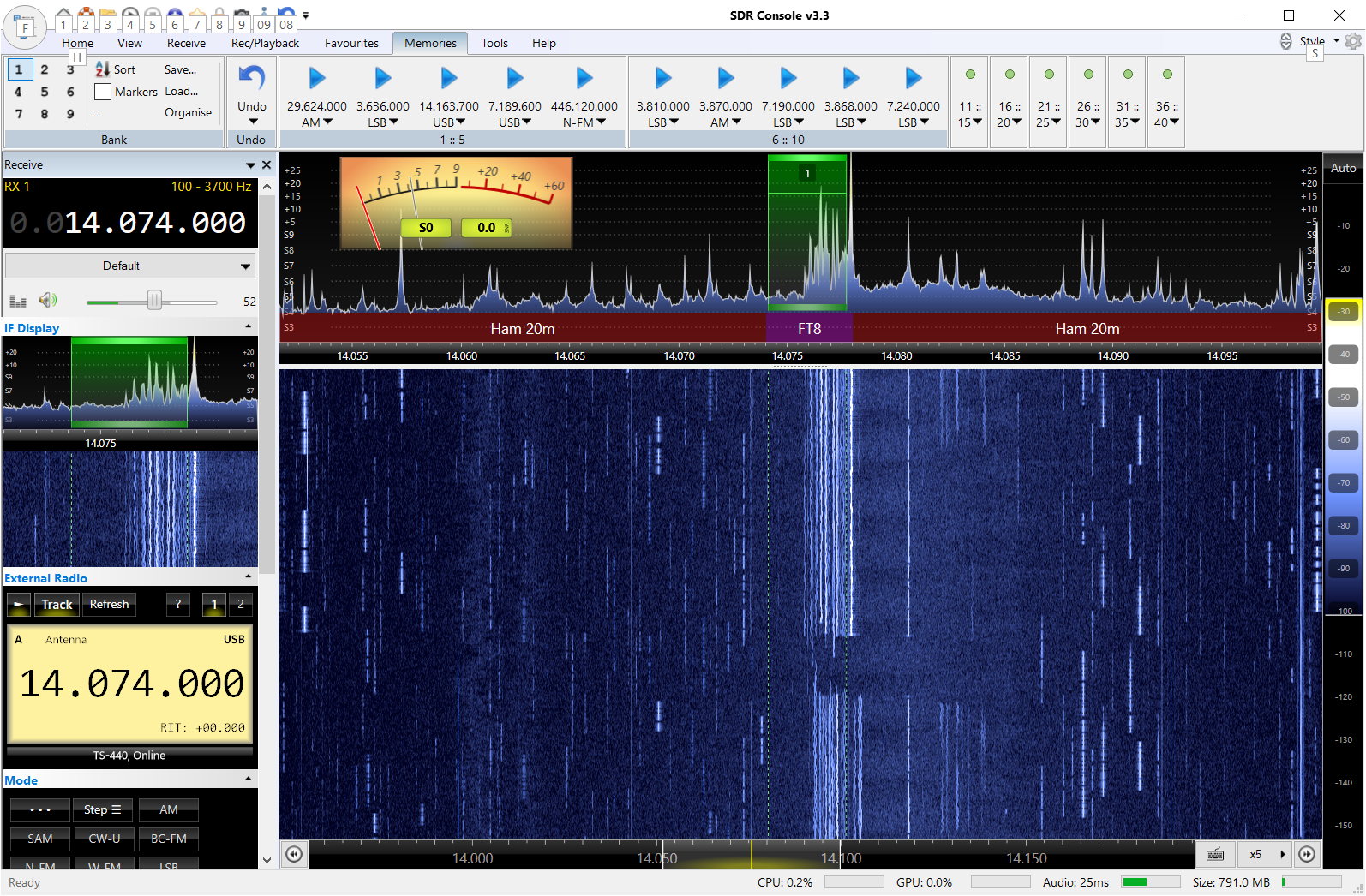This screenshot has width=1366, height=896.
Task: Open the Favourites ribbon tab
Action: click(x=351, y=43)
